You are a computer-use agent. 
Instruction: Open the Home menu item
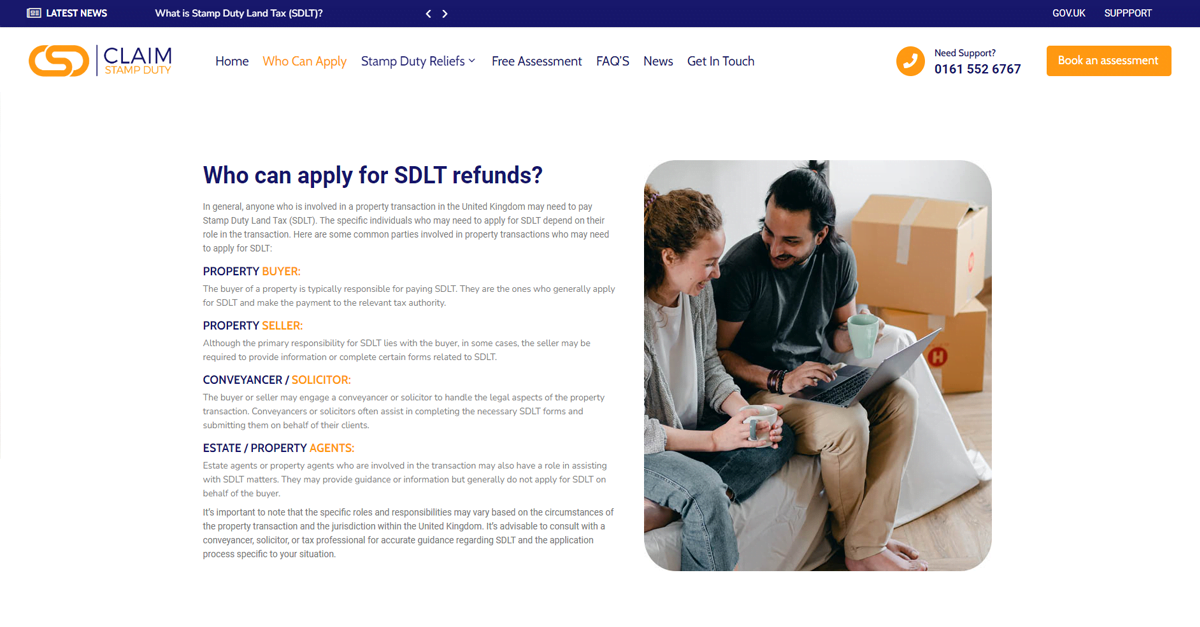(232, 61)
